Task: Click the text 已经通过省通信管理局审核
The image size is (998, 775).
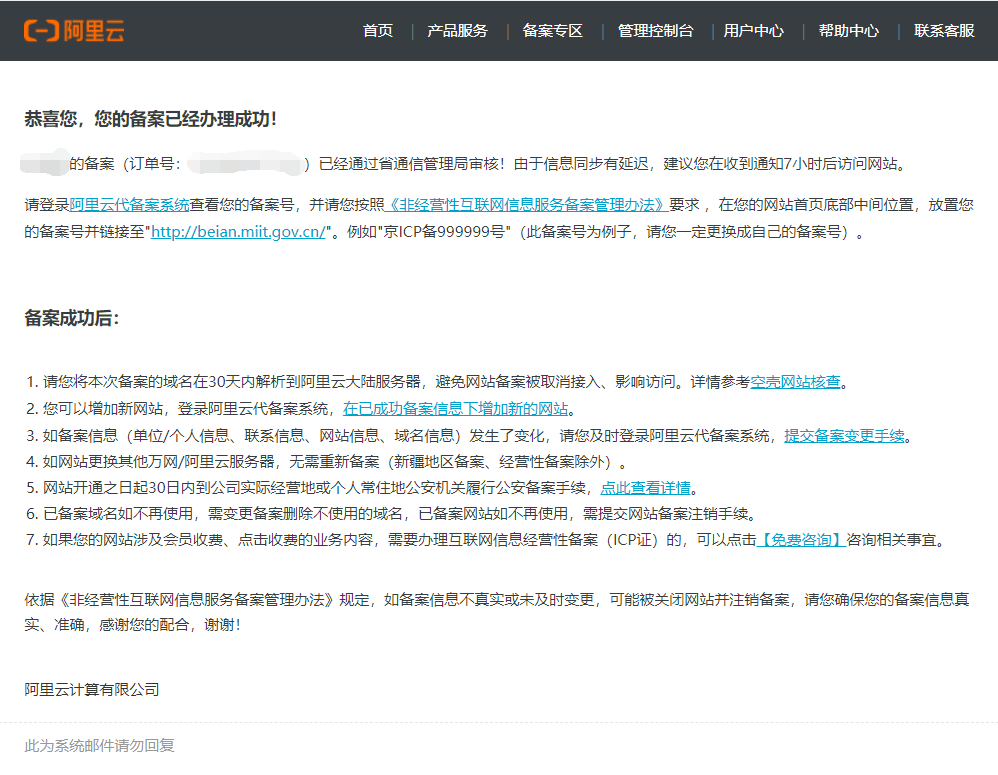Action: [x=411, y=164]
